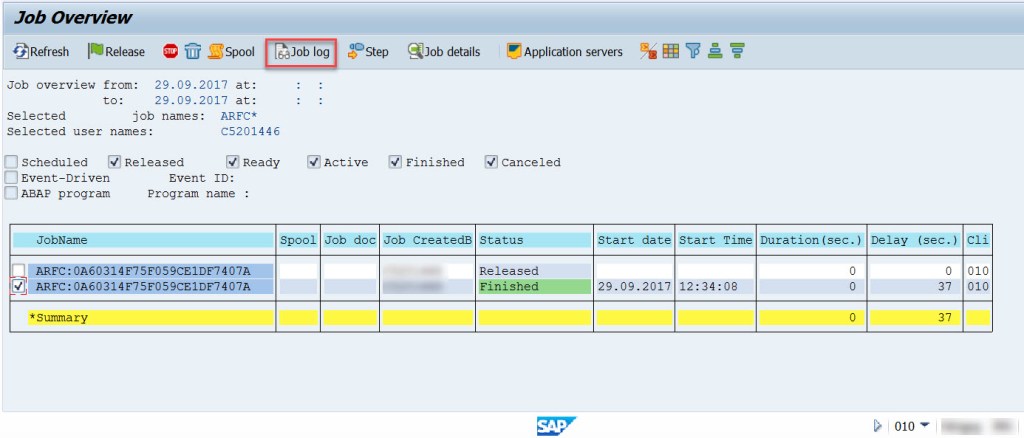Toggle the Event-Driven checkbox

pos(11,178)
